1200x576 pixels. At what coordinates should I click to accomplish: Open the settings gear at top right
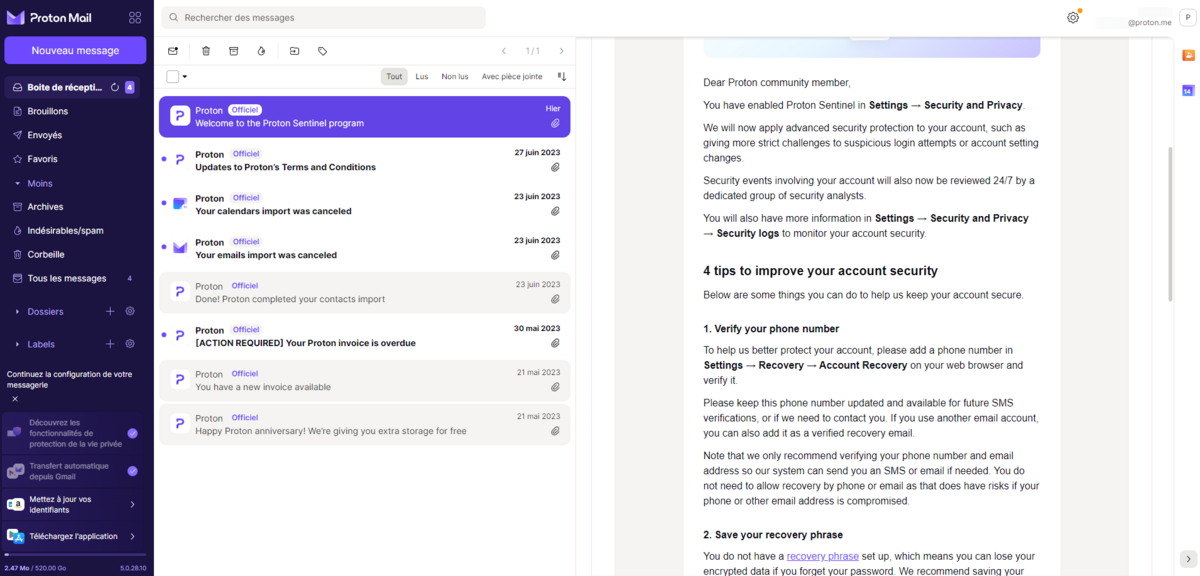tap(1073, 18)
